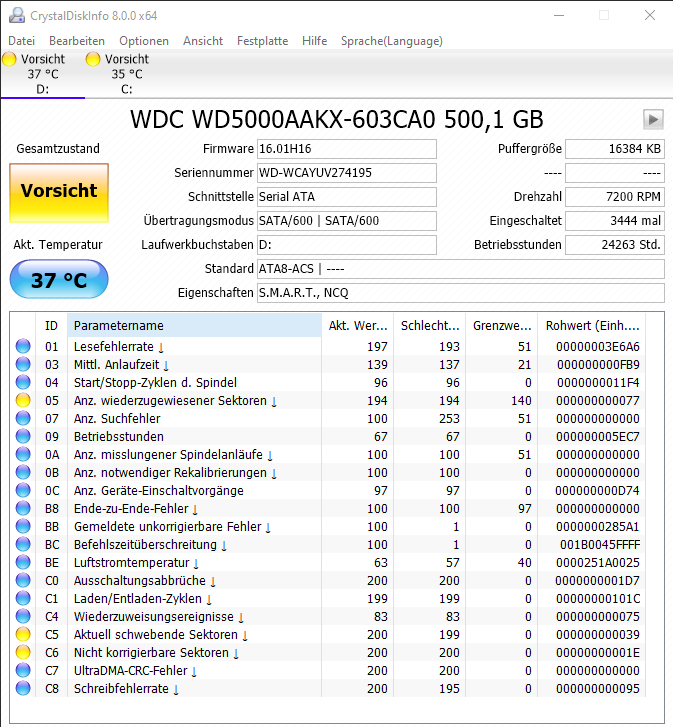Open the Bearbeiten menu
673x727 pixels.
[x=77, y=41]
